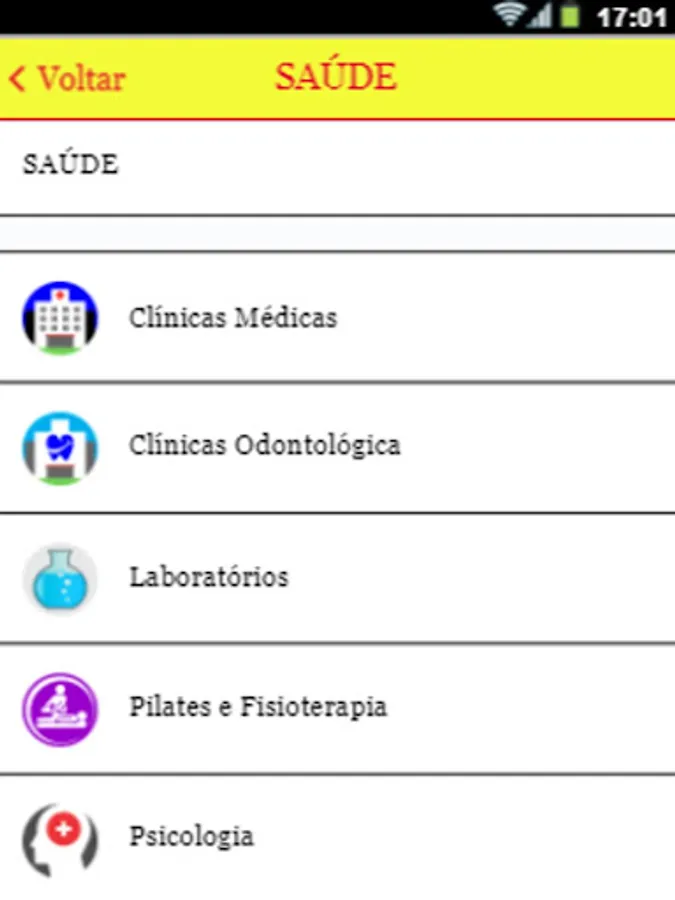Image resolution: width=675 pixels, height=900 pixels.
Task: Select the Psicologia list entry
Action: coord(191,836)
